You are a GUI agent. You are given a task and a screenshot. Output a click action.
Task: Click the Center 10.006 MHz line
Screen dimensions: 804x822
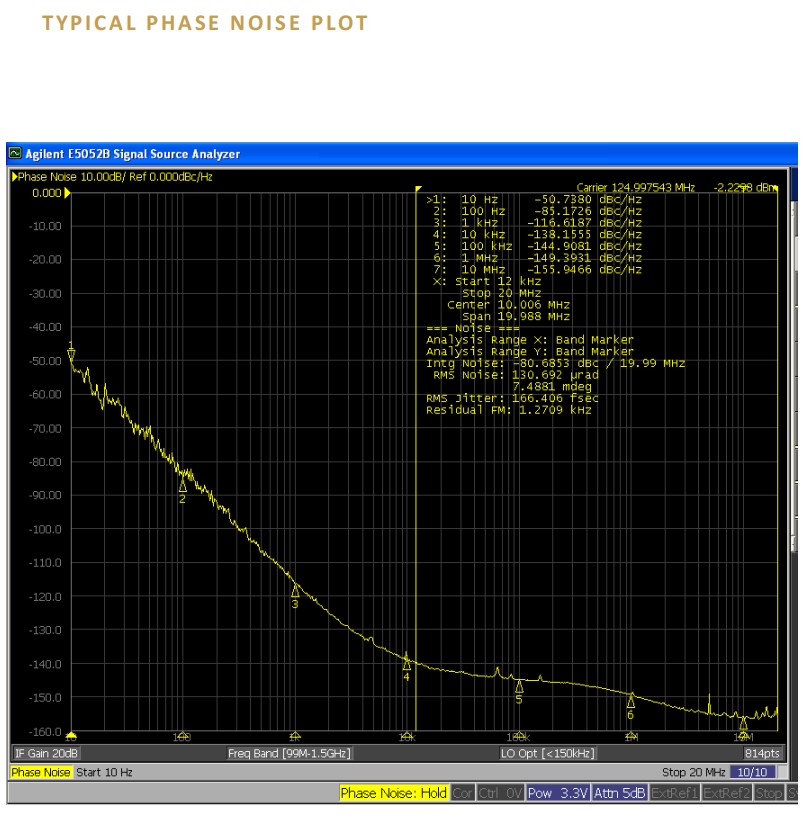508,305
